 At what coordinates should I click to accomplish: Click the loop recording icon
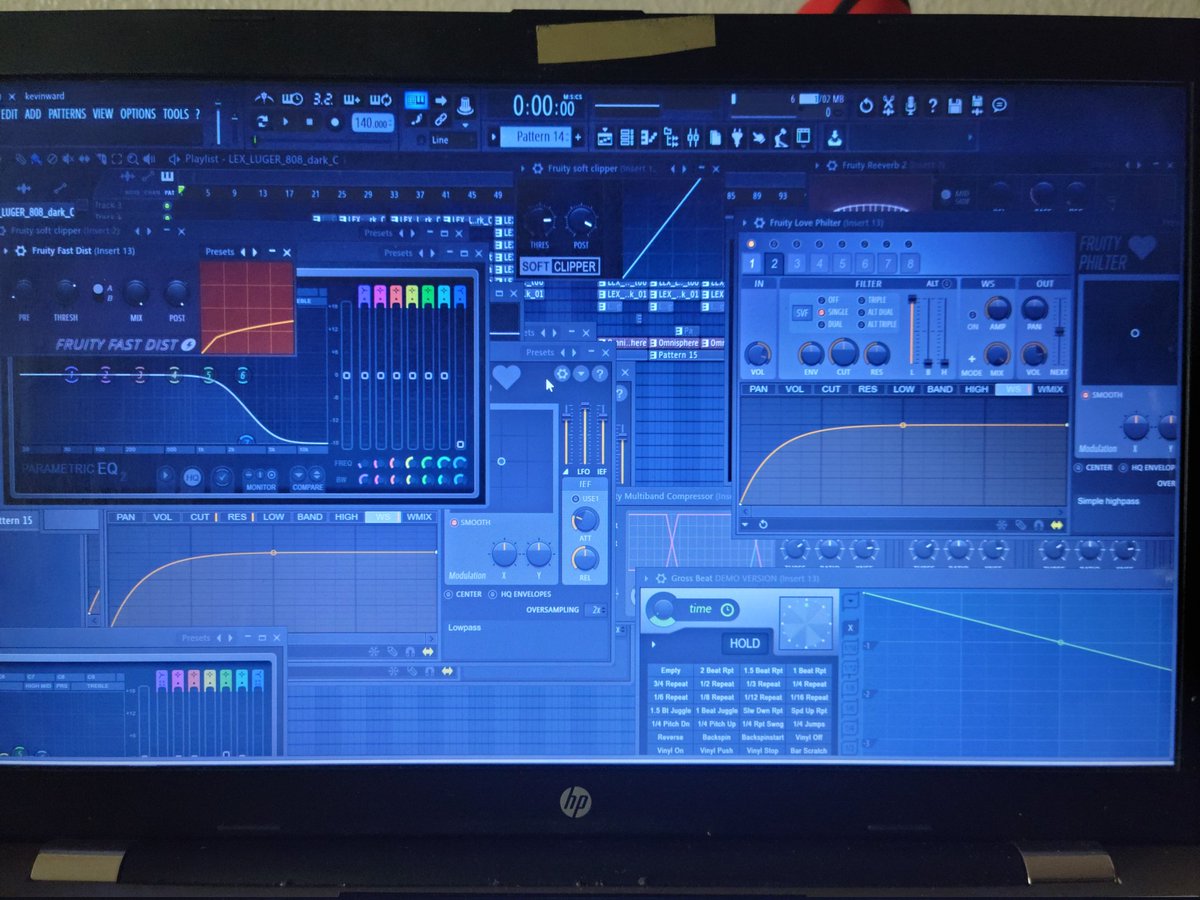click(x=380, y=99)
